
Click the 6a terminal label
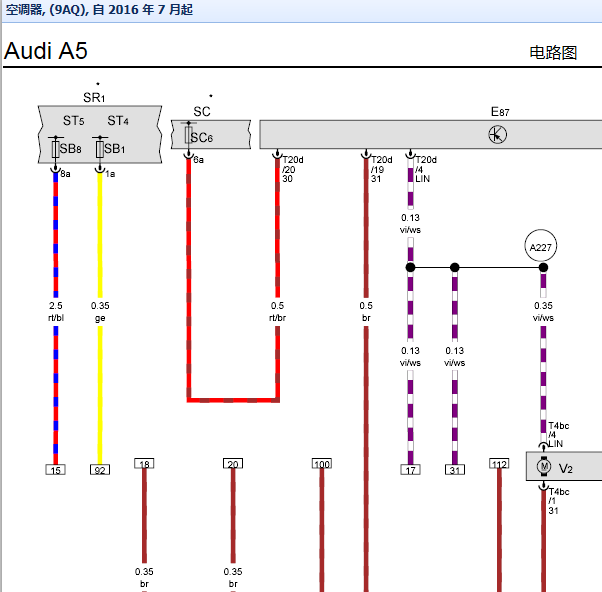198,160
